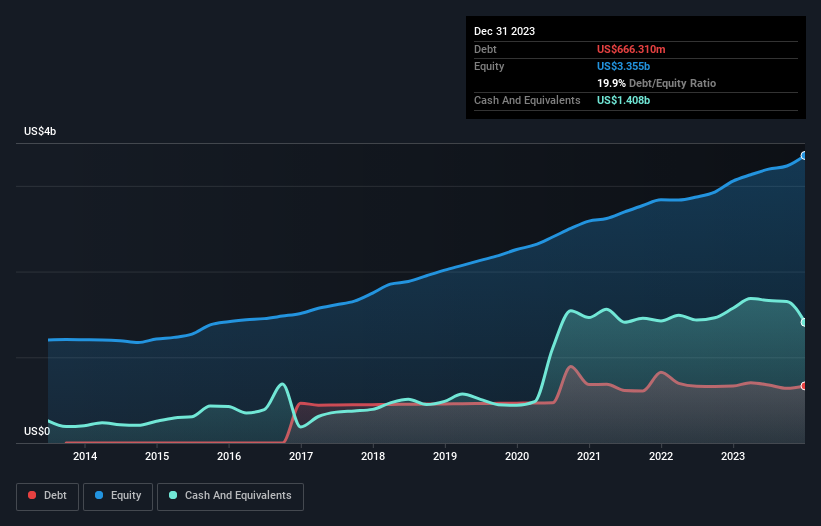Click the US$1.408b cash value
The width and height of the screenshot is (821, 526).
tap(623, 100)
